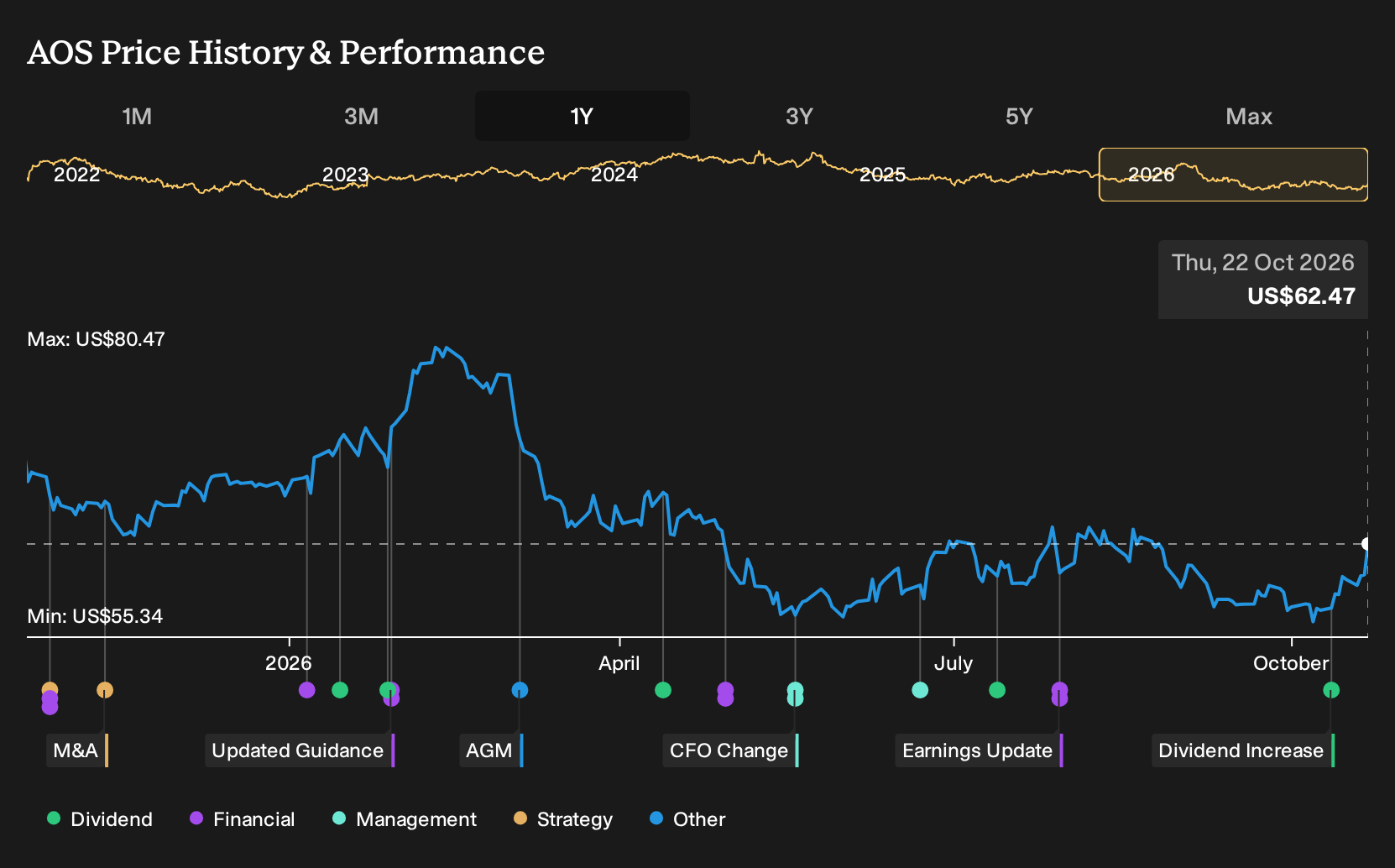
Task: Toggle the Strategy legend filter
Action: point(563,819)
